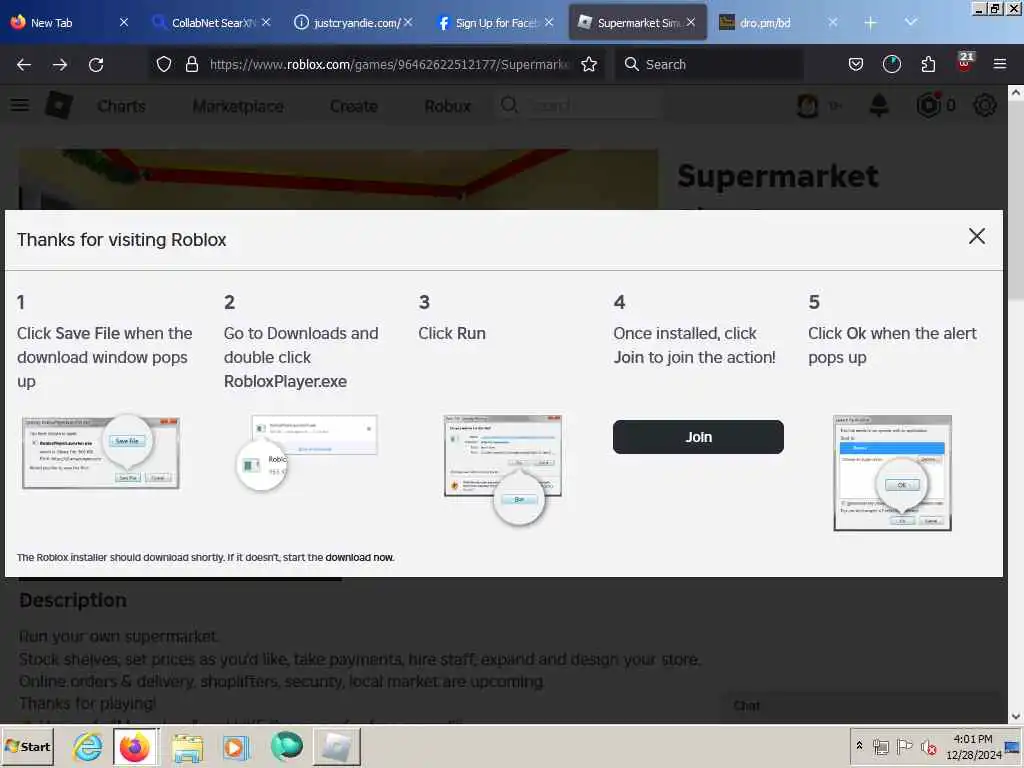Open the Extensions puzzle icon

pyautogui.click(x=928, y=64)
